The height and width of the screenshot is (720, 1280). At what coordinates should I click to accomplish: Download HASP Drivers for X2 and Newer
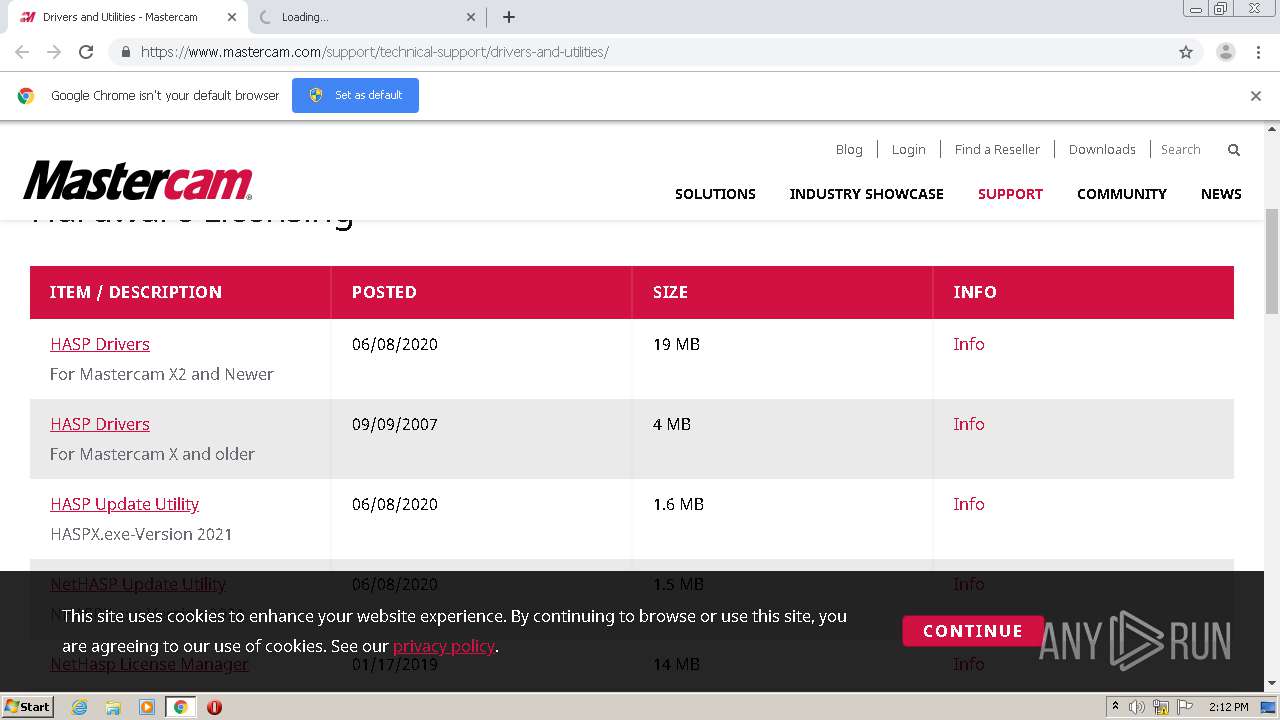click(100, 344)
